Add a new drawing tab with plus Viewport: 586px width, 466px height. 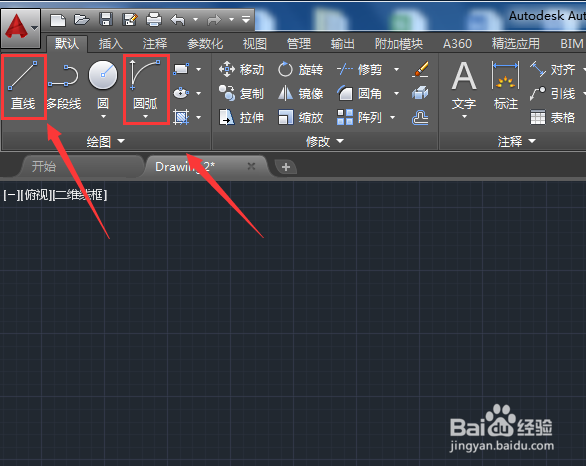[286, 167]
